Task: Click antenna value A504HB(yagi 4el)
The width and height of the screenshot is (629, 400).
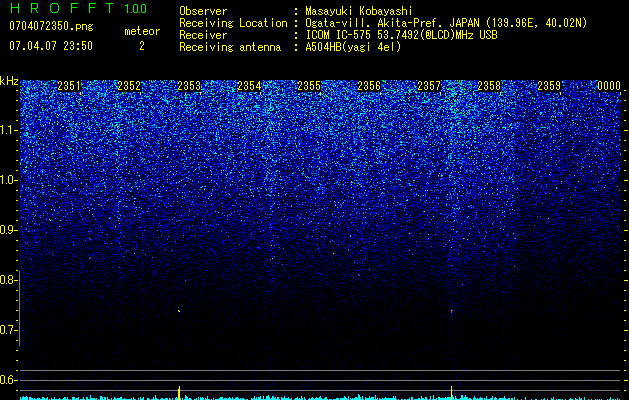Action: (x=353, y=47)
